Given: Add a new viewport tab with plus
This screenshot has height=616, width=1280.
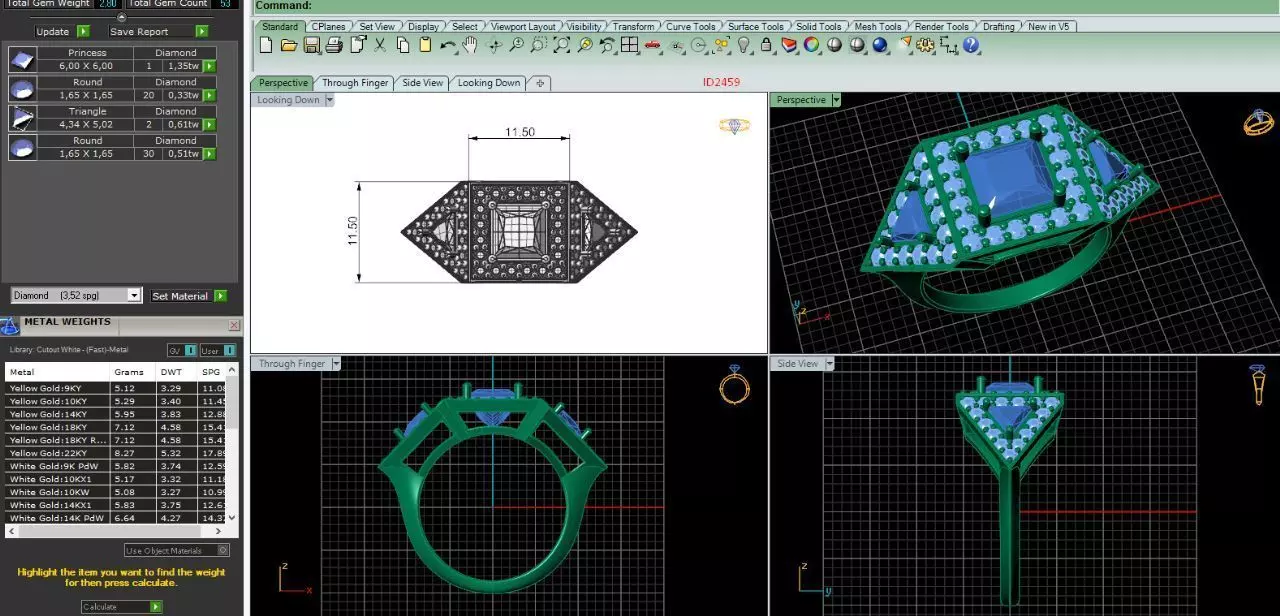Looking at the screenshot, I should tap(540, 83).
